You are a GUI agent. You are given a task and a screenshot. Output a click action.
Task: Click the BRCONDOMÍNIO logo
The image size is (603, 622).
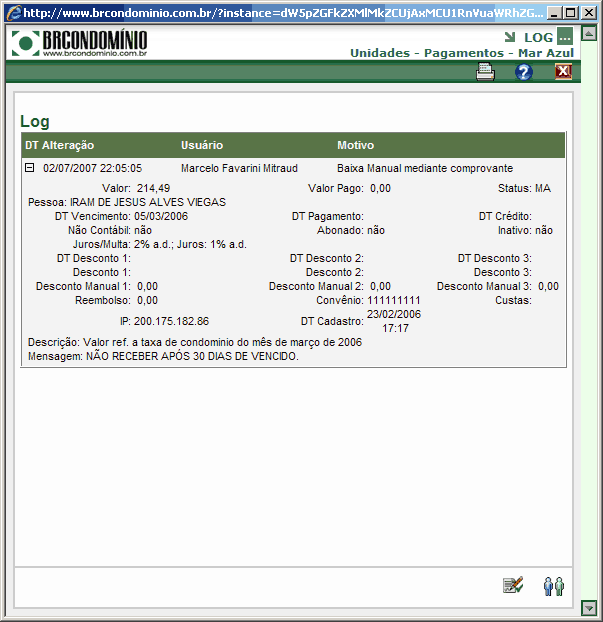point(79,42)
